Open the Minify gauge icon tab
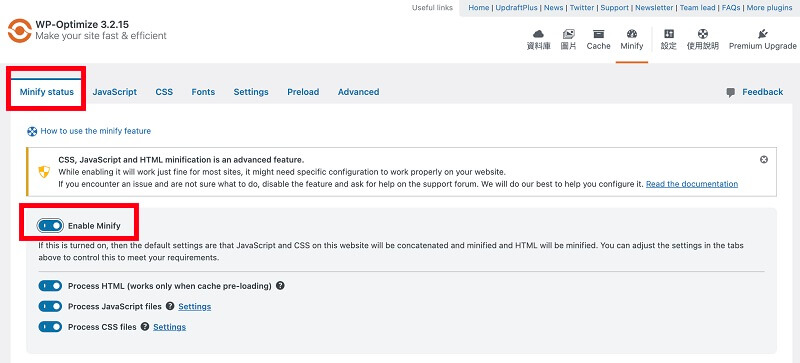Screen dimensions: 800x363 (632, 34)
